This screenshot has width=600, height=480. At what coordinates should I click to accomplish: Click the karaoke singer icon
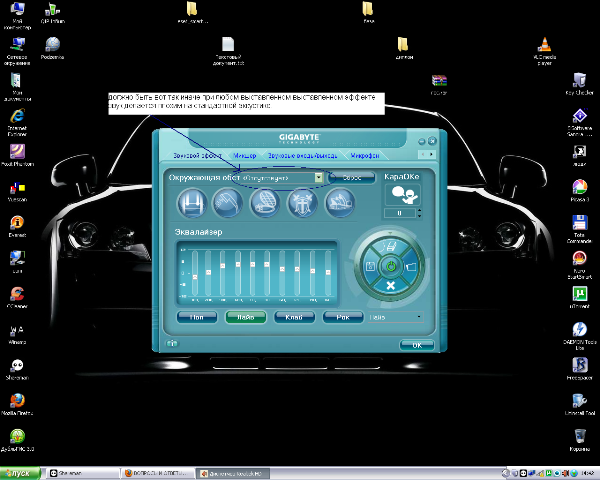coord(403,195)
